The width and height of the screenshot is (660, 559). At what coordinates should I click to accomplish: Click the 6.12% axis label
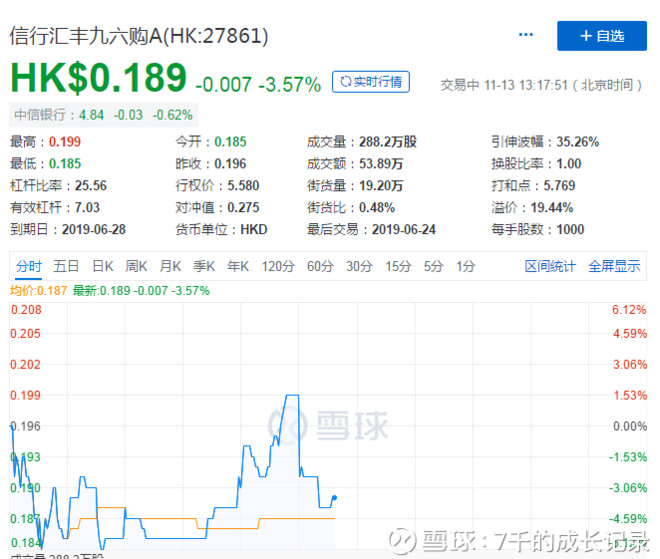coord(629,310)
